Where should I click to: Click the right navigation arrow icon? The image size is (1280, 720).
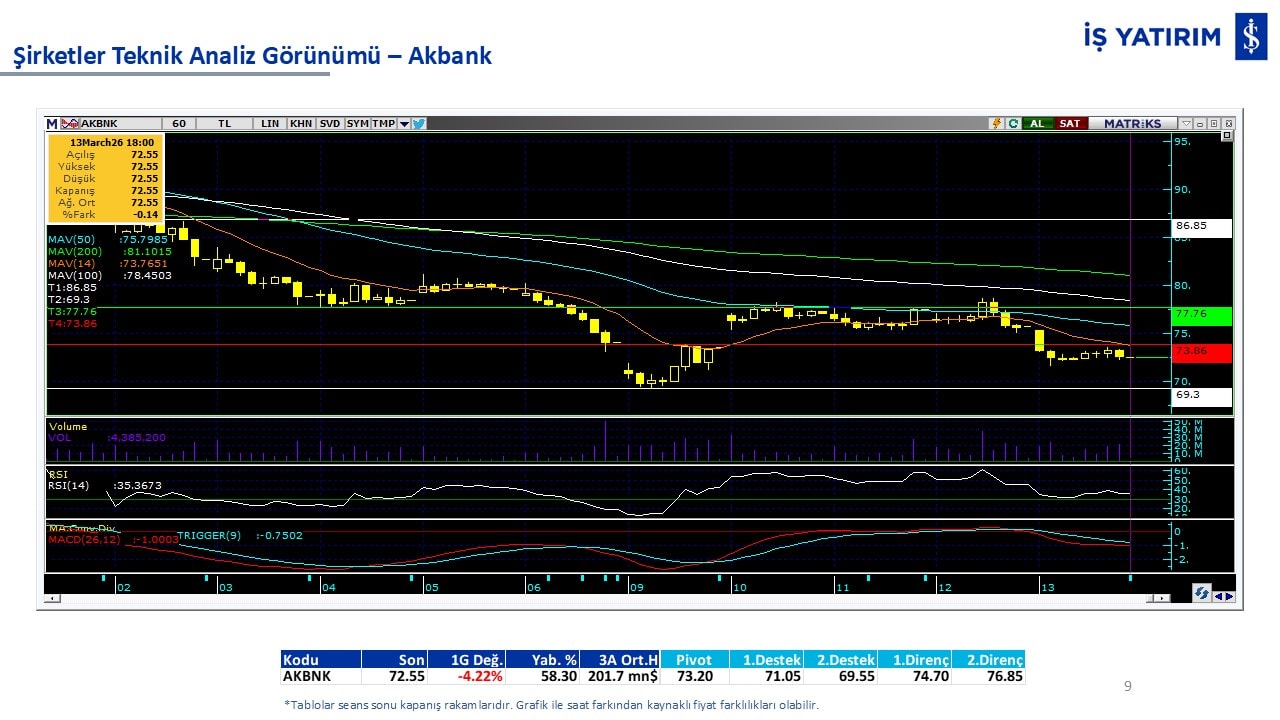(1228, 596)
